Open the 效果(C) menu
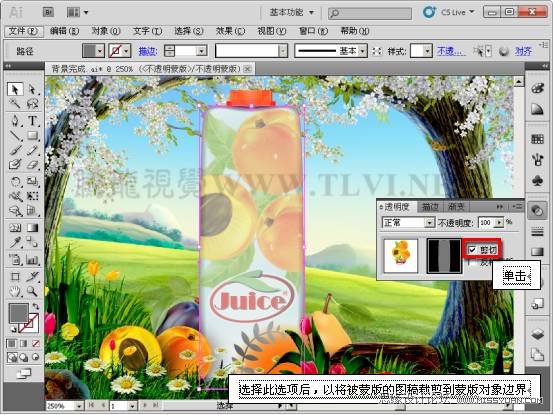Viewport: 553px width, 415px height. click(230, 31)
